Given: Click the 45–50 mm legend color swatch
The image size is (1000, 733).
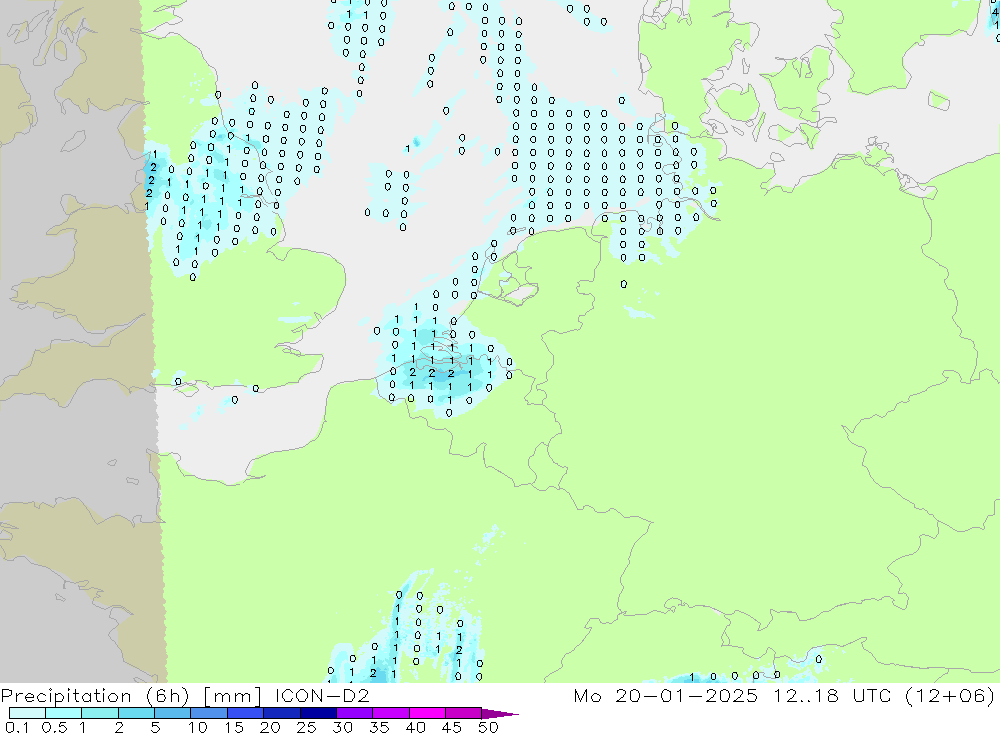Looking at the screenshot, I should [464, 713].
